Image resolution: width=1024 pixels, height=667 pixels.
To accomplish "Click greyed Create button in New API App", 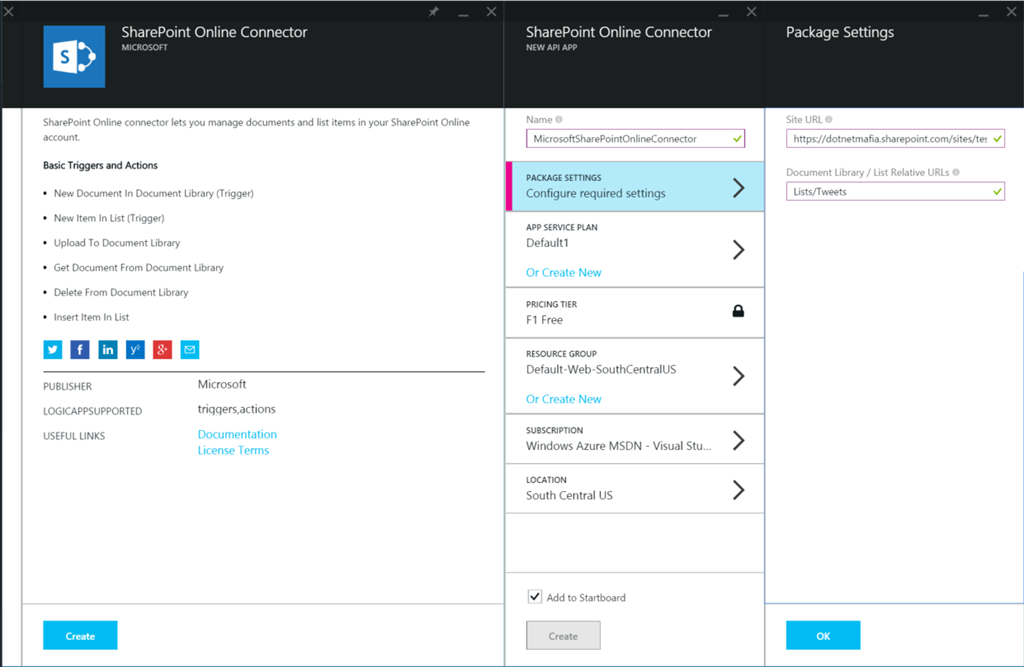I will point(563,635).
